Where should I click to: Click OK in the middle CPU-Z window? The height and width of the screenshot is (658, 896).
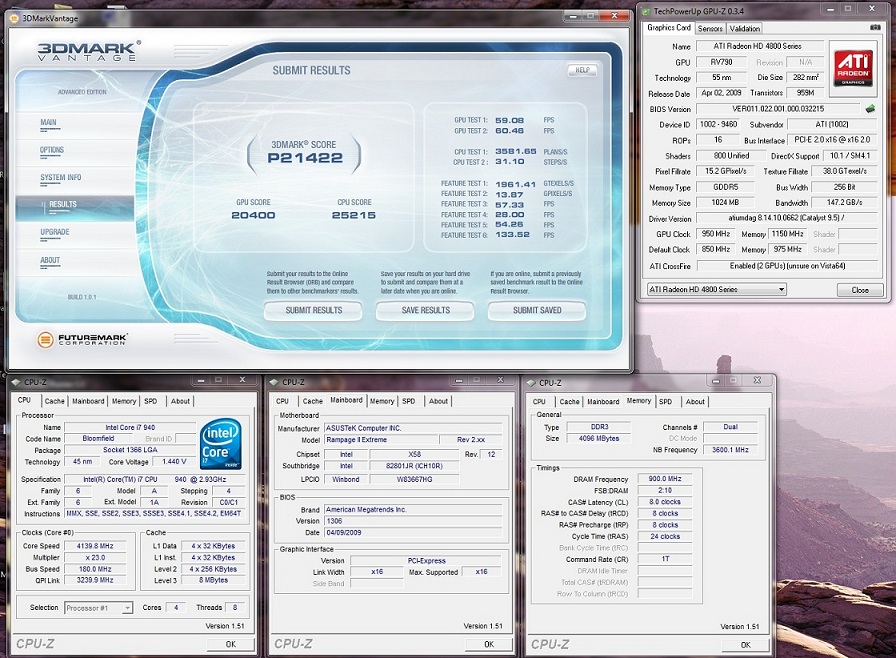click(489, 644)
